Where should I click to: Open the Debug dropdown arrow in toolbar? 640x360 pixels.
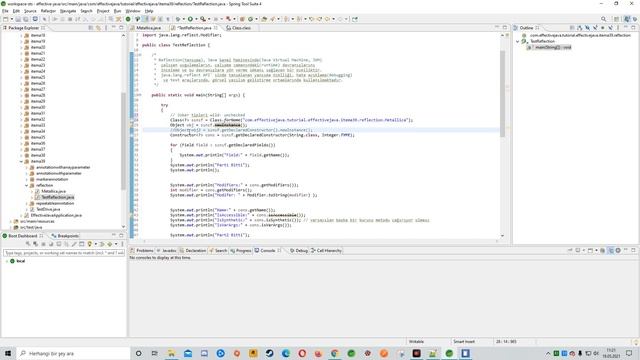183,19
